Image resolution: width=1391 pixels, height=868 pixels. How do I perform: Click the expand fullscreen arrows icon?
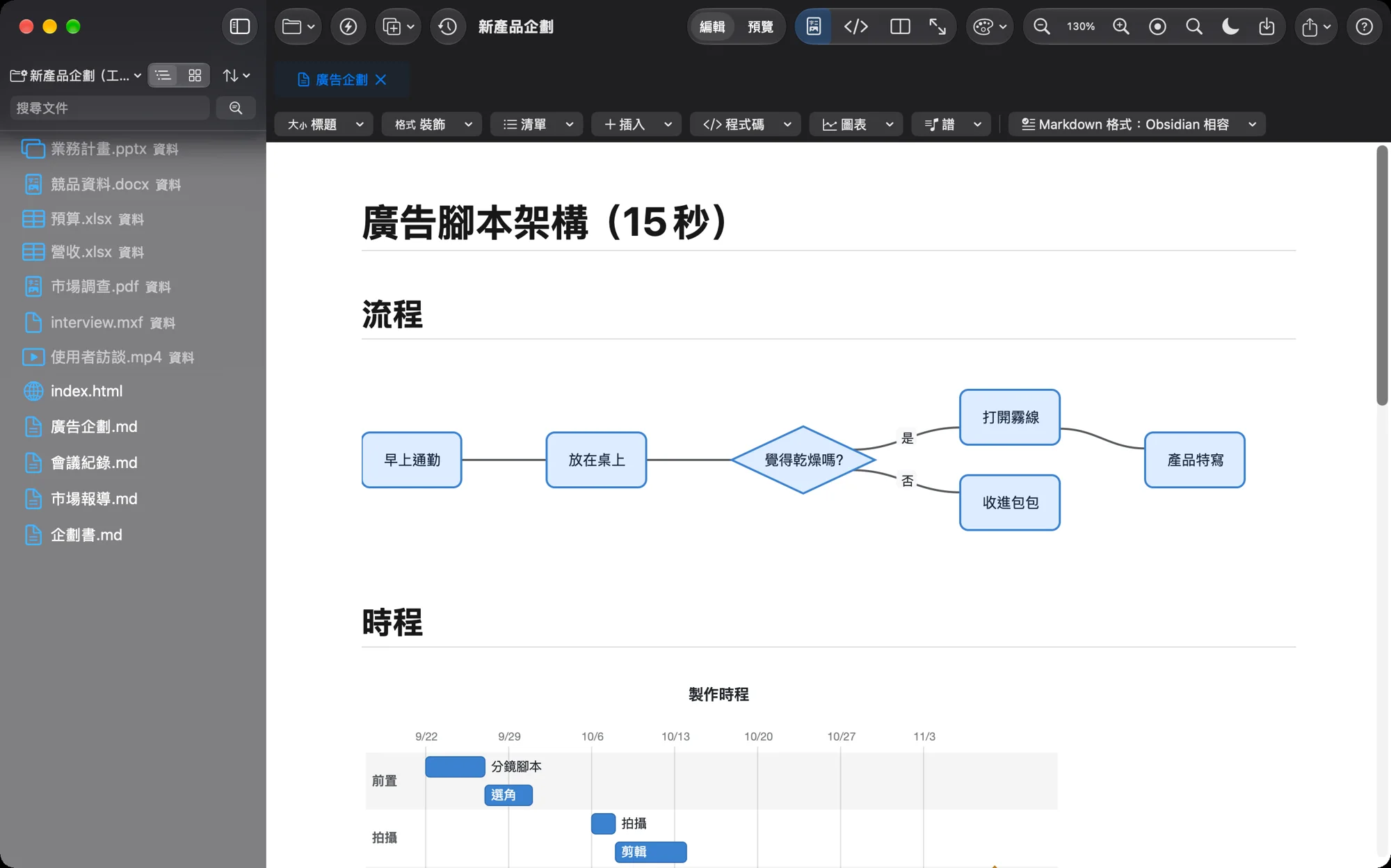(x=938, y=26)
